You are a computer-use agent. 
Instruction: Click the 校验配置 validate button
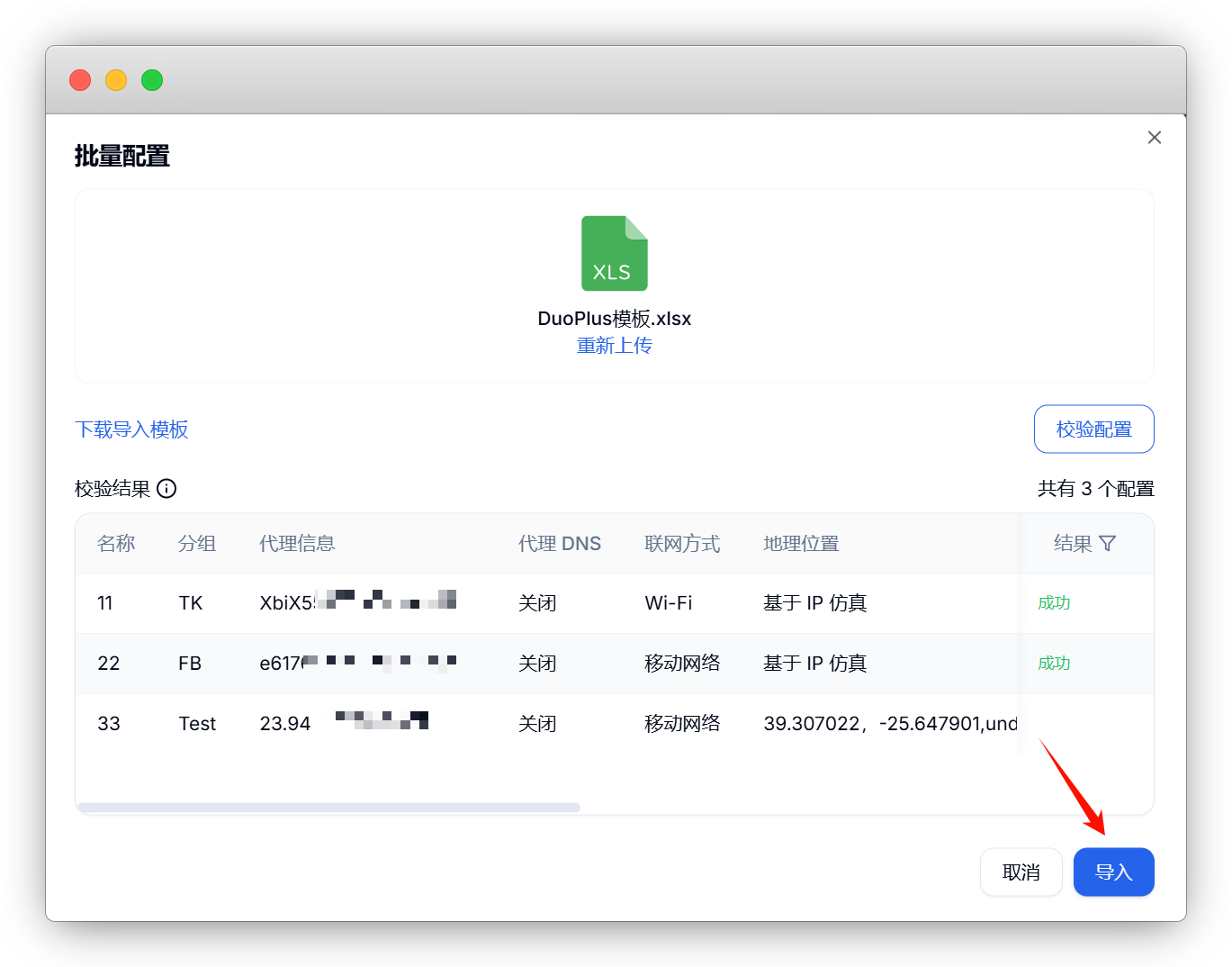pos(1093,429)
